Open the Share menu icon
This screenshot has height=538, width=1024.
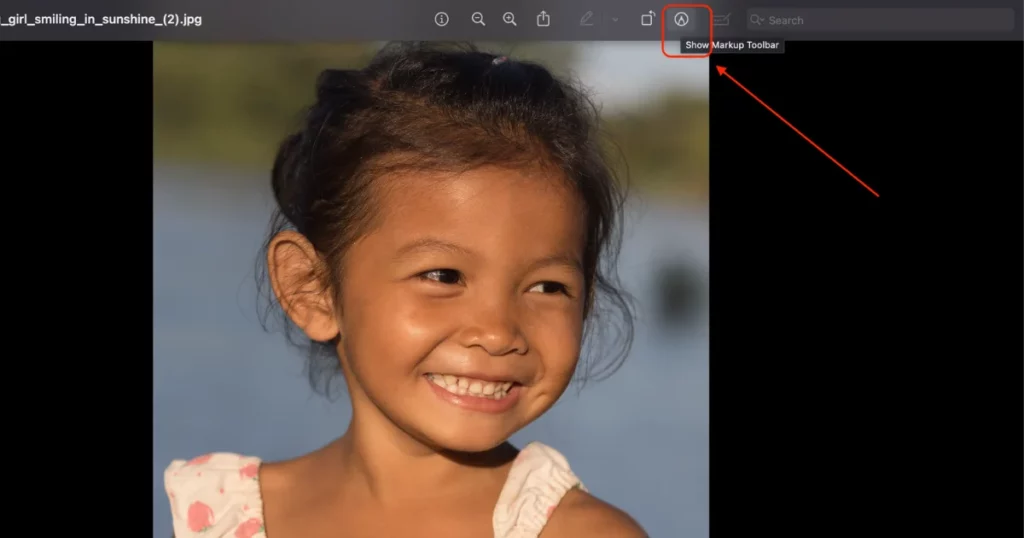coord(543,19)
